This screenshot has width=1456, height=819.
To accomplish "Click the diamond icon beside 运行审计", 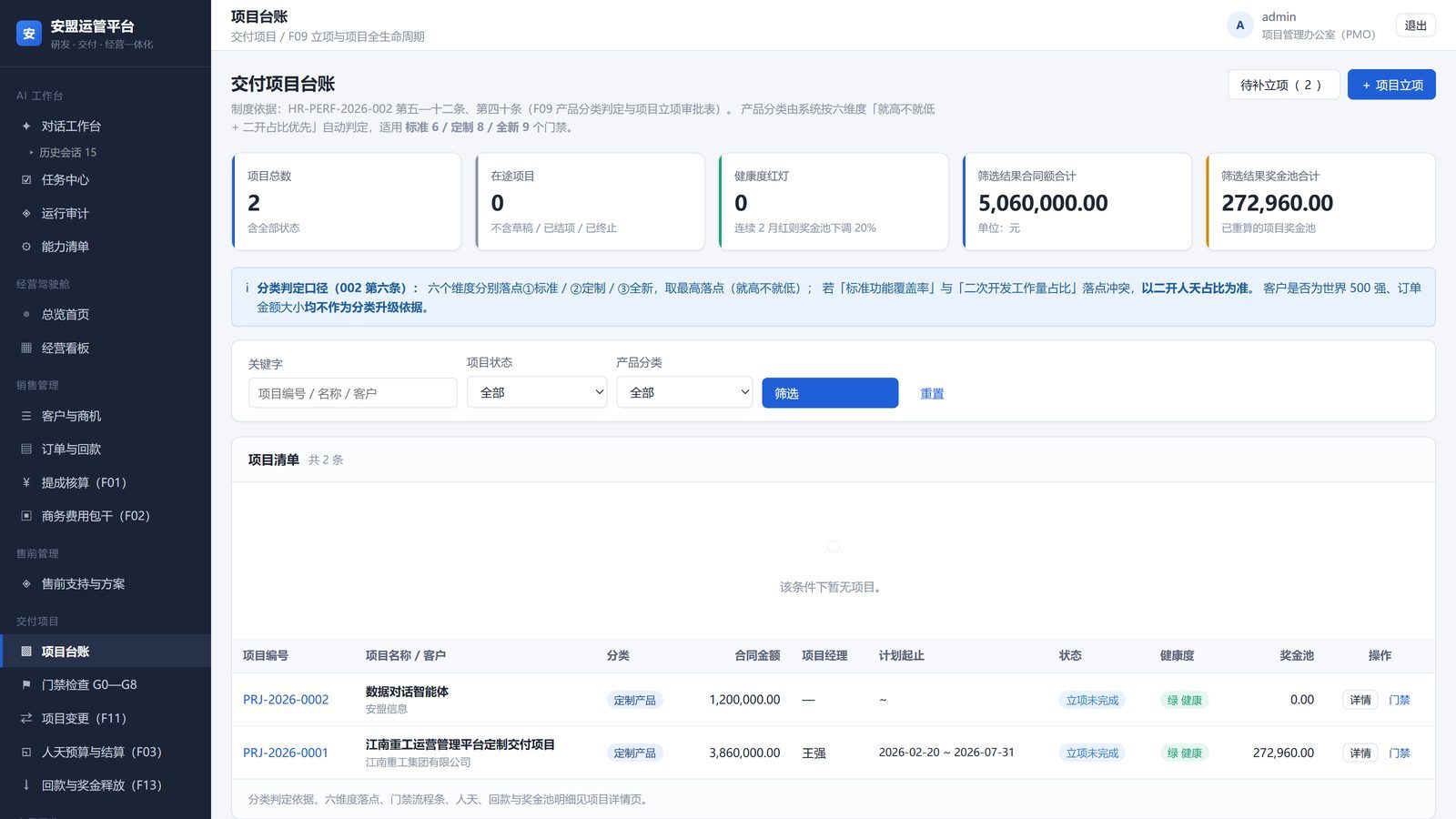I will 26,213.
